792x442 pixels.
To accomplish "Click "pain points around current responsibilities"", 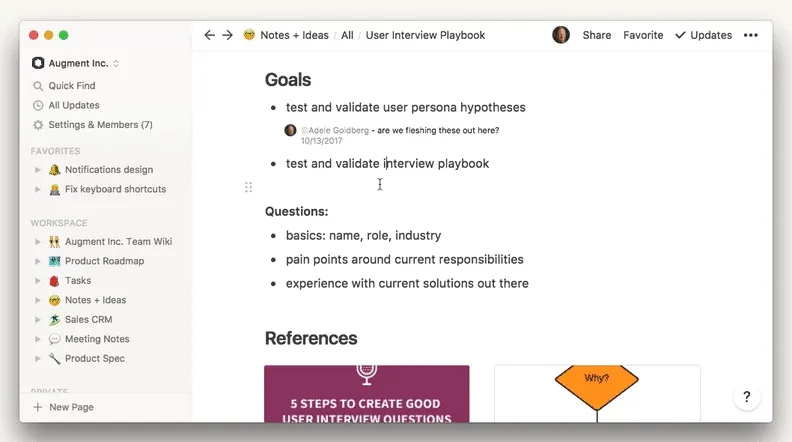I will (x=405, y=259).
